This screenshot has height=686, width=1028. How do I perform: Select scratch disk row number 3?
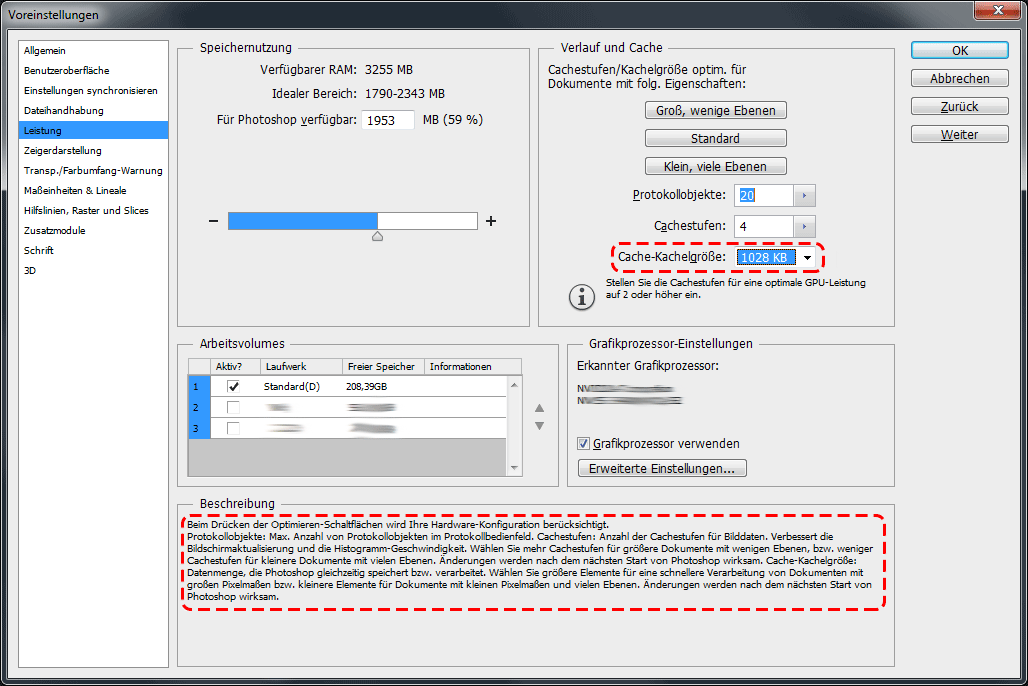click(199, 428)
